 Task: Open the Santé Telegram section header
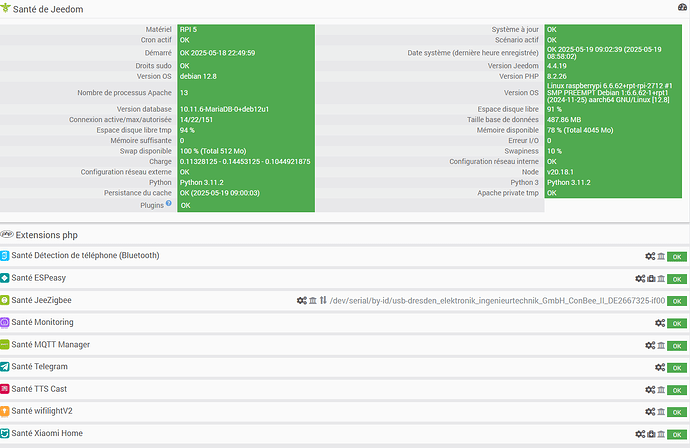tap(40, 367)
